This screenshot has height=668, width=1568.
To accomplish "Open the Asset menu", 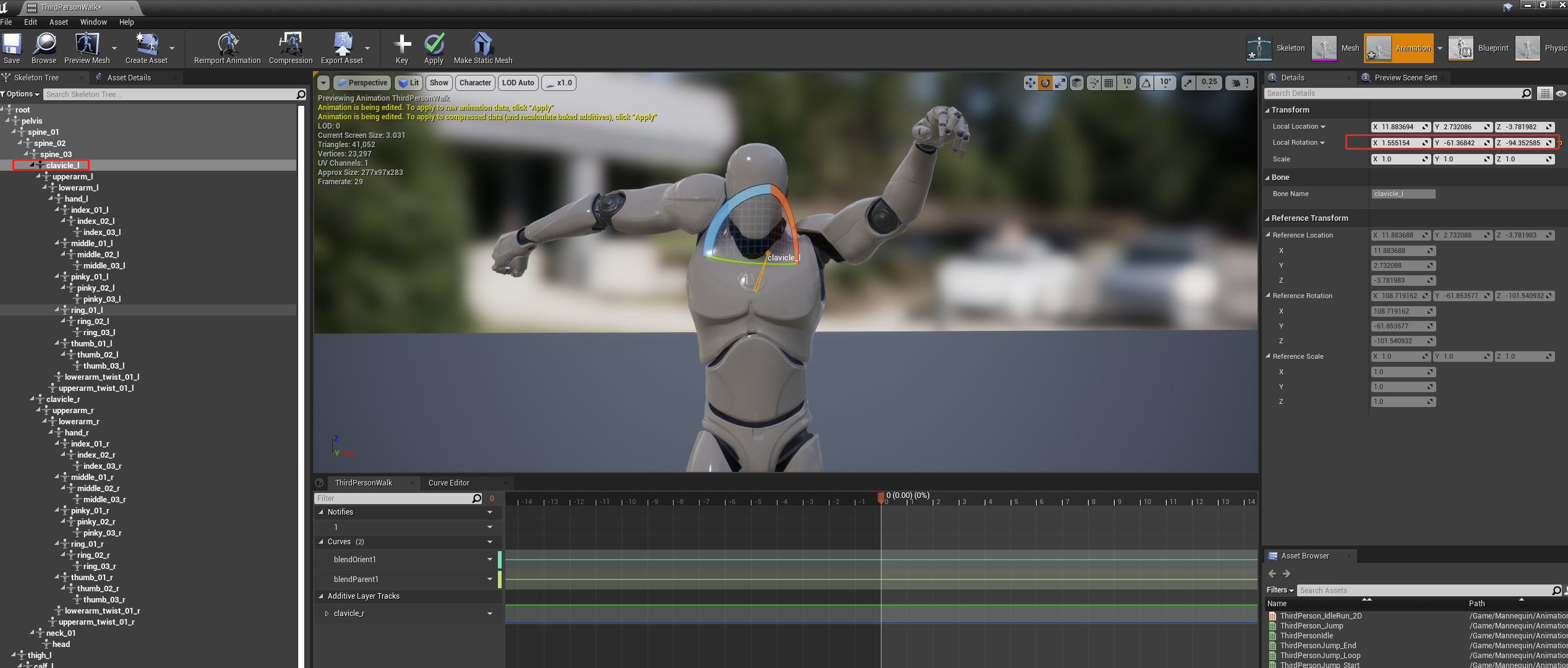I will (x=58, y=22).
